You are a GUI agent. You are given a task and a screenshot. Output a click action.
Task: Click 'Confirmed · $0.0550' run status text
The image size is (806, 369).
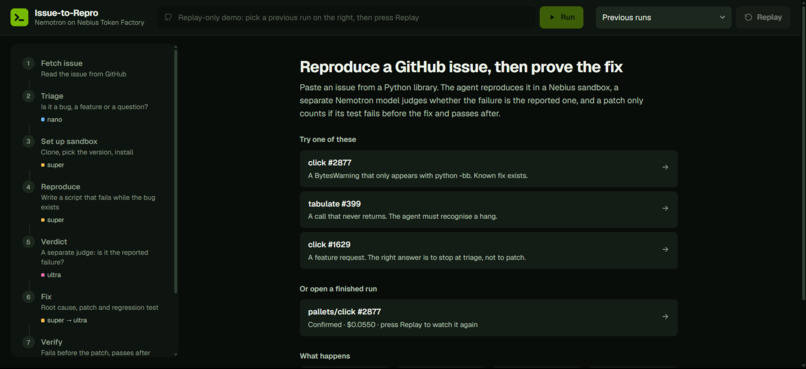(342, 325)
